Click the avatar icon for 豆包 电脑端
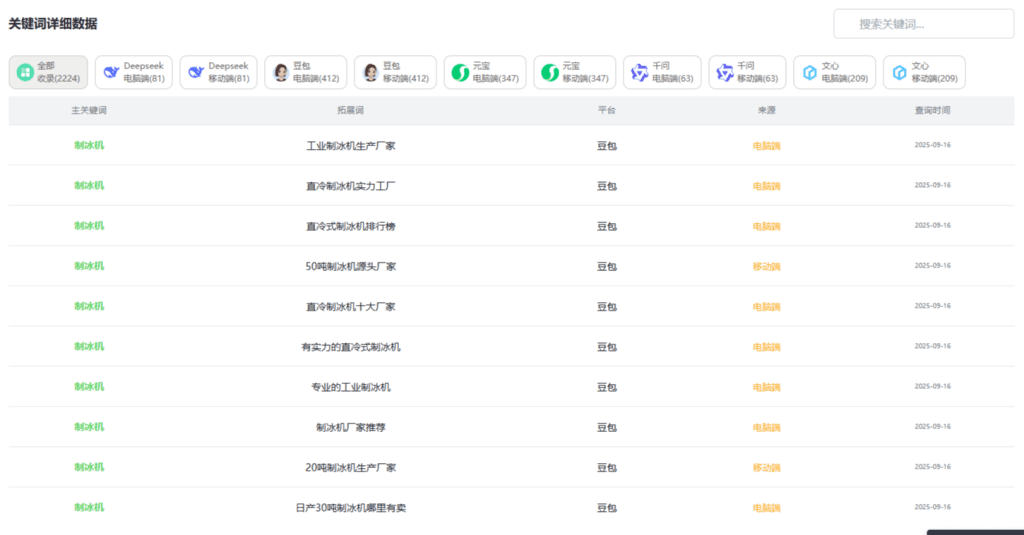Image resolution: width=1024 pixels, height=535 pixels. 281,72
